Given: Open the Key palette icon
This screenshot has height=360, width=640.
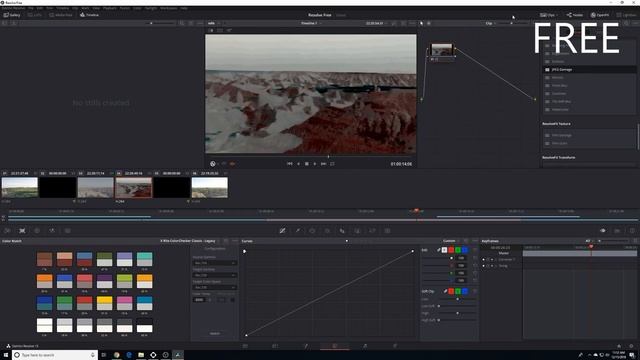Looking at the screenshot, I should [357, 231].
